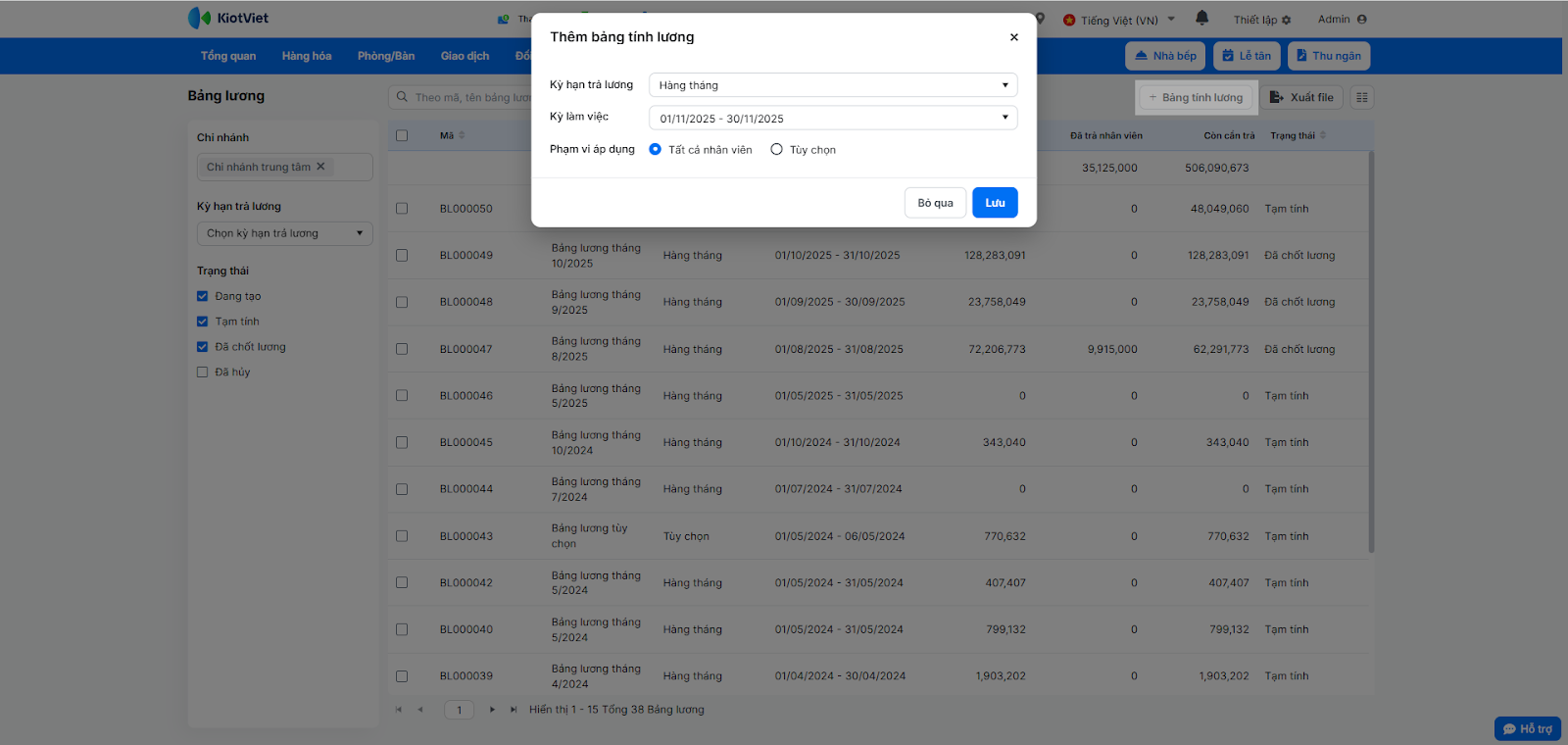This screenshot has width=1568, height=745.
Task: Open the Hàng hóa menu
Action: [307, 56]
